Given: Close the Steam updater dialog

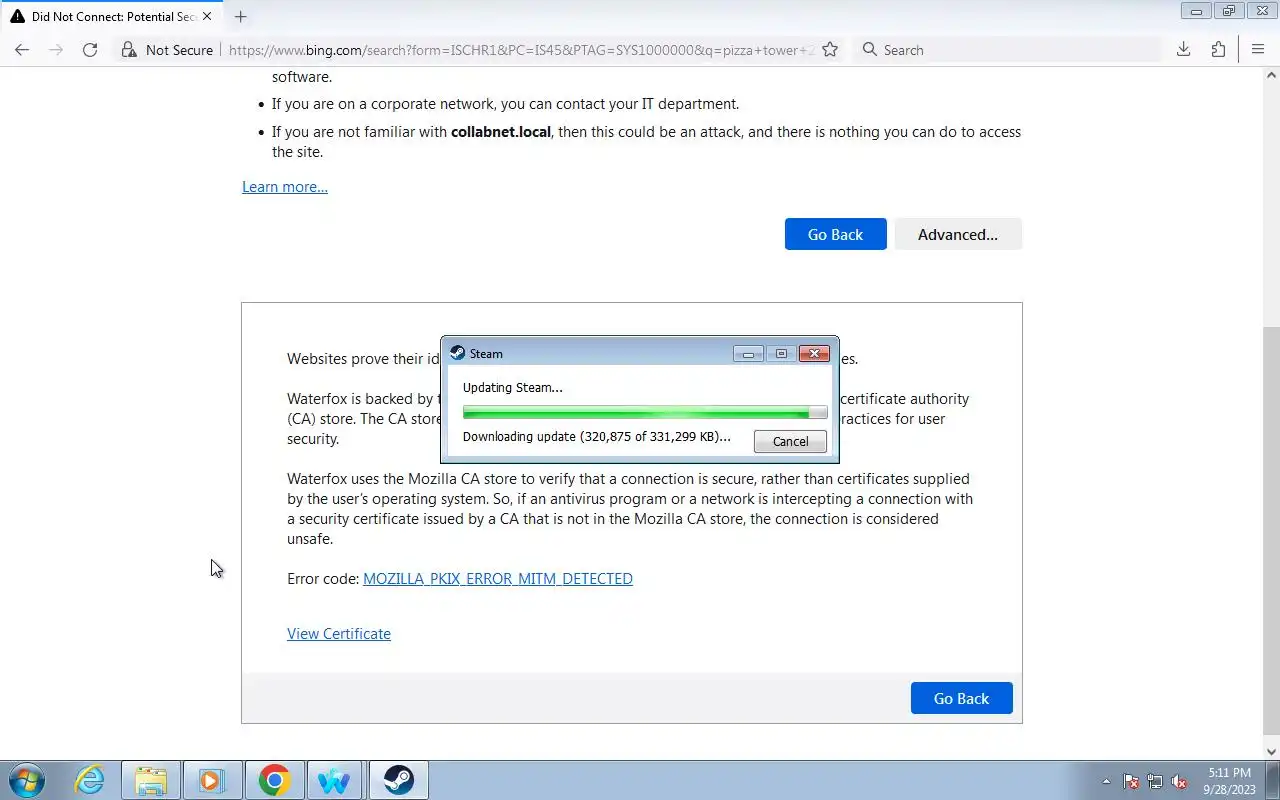Looking at the screenshot, I should (x=814, y=354).
